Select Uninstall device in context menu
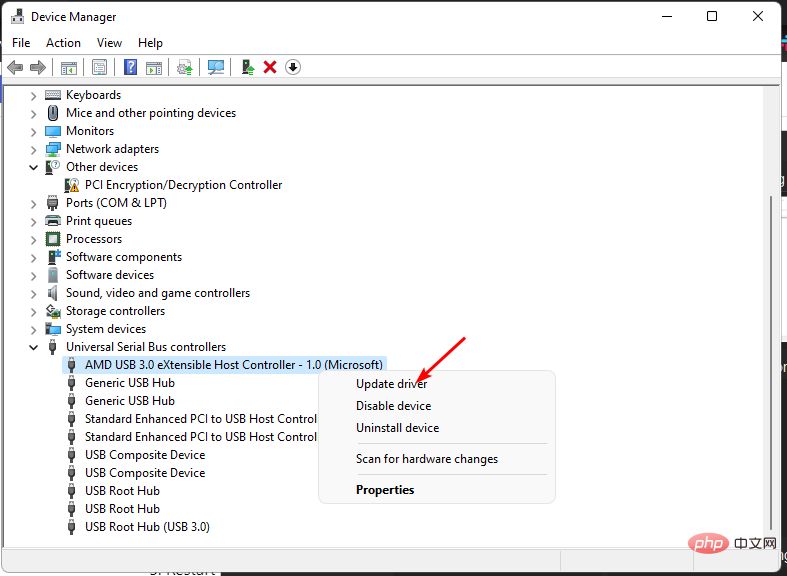 coord(397,428)
